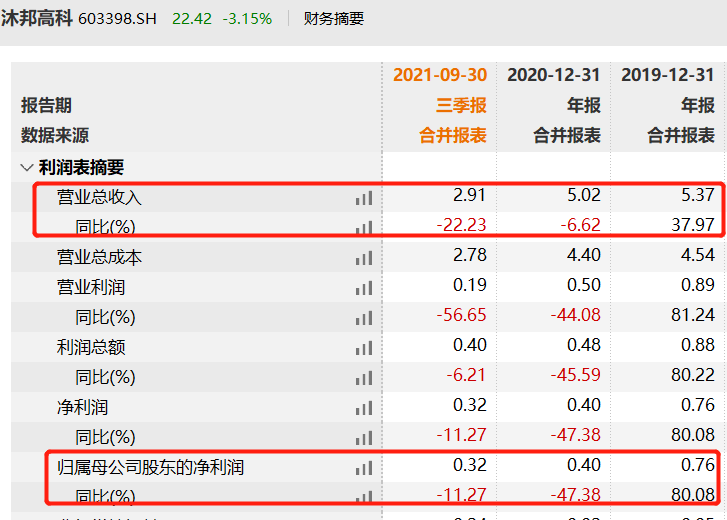This screenshot has height=520, width=727.
Task: Click the total profit value 0.48
Action: (x=583, y=345)
